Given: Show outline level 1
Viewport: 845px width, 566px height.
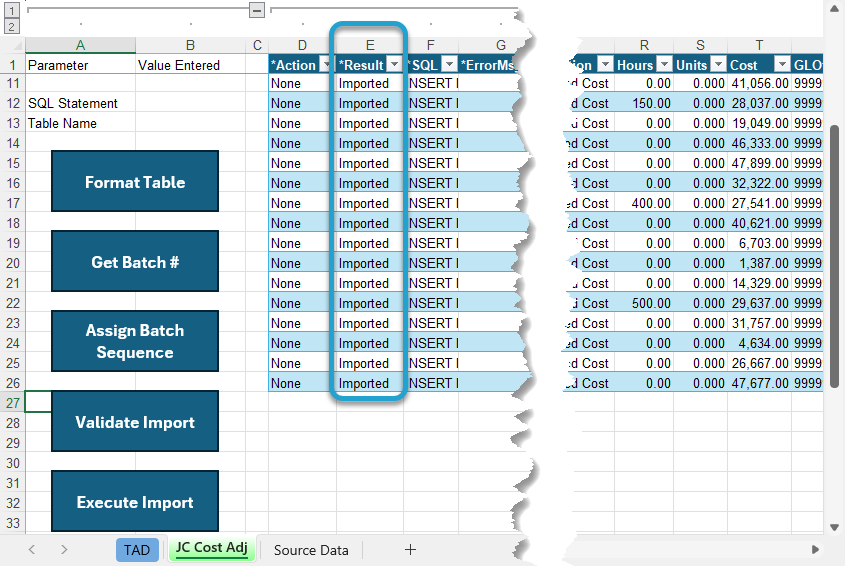Looking at the screenshot, I should pyautogui.click(x=12, y=10).
